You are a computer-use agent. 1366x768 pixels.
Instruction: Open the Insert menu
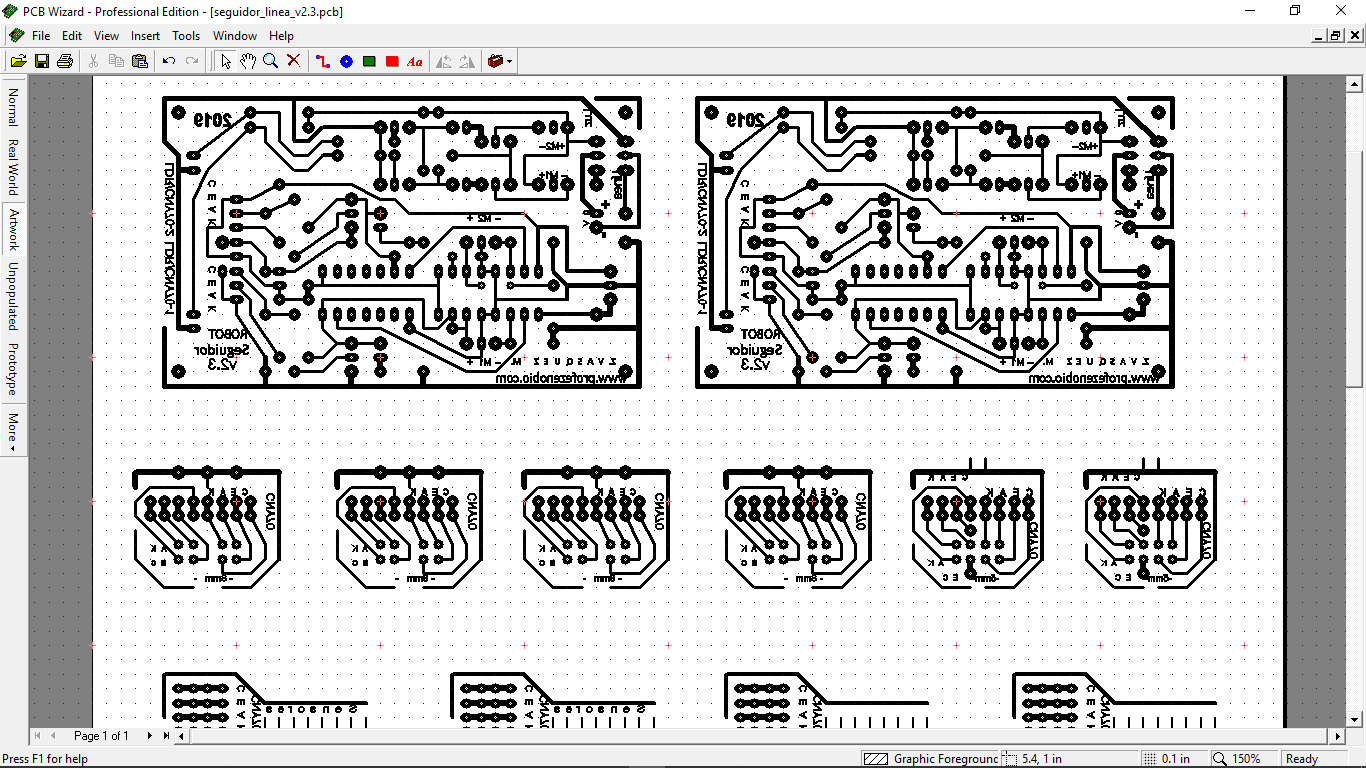pyautogui.click(x=145, y=35)
